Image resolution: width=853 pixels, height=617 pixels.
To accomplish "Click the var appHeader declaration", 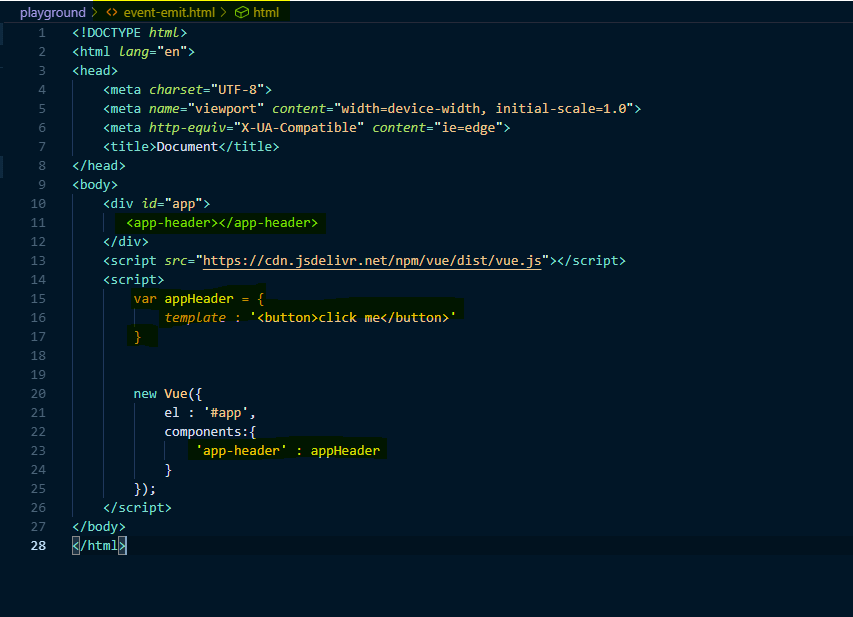I will pos(199,299).
